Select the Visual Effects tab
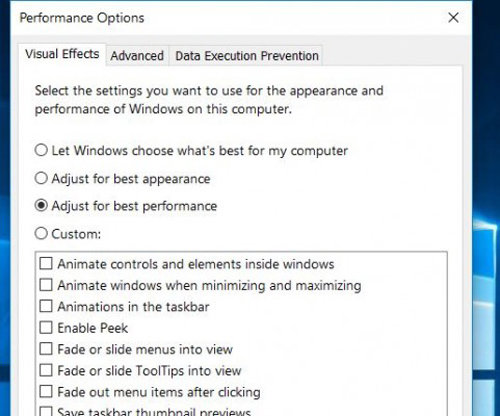500x416 pixels. pyautogui.click(x=62, y=54)
